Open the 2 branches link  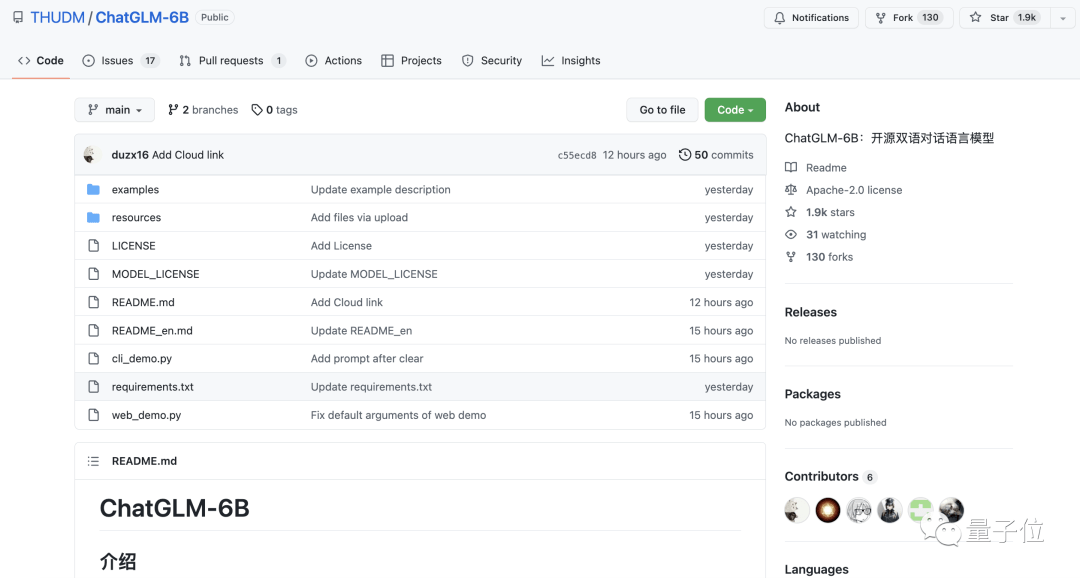point(203,110)
